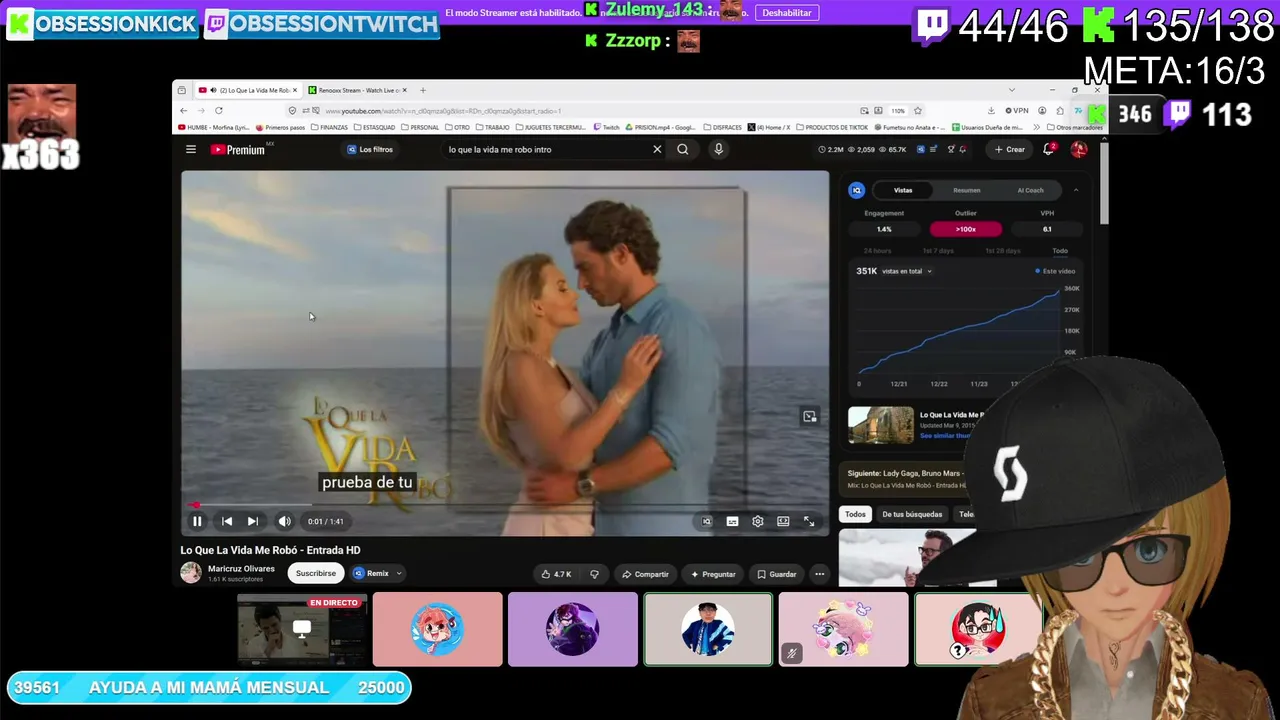
Task: Open the PRODUCTOS DE TIKTOK bookmarks folder
Action: 832,128
